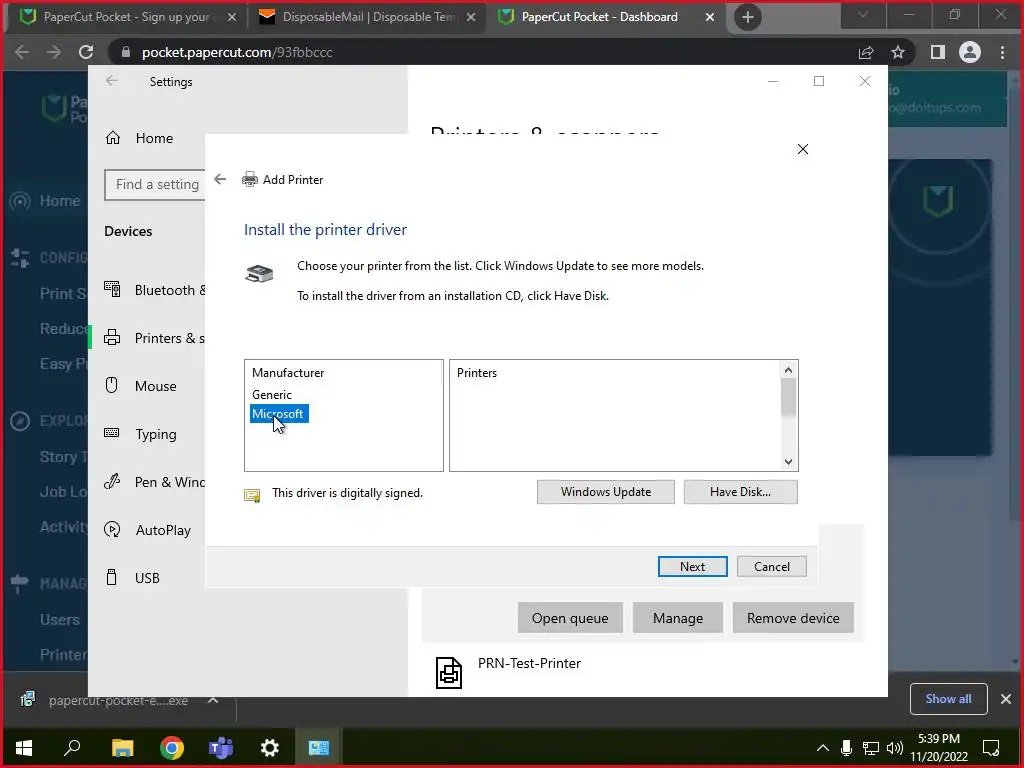This screenshot has width=1024, height=768.
Task: Open USB settings page
Action: (x=133, y=578)
